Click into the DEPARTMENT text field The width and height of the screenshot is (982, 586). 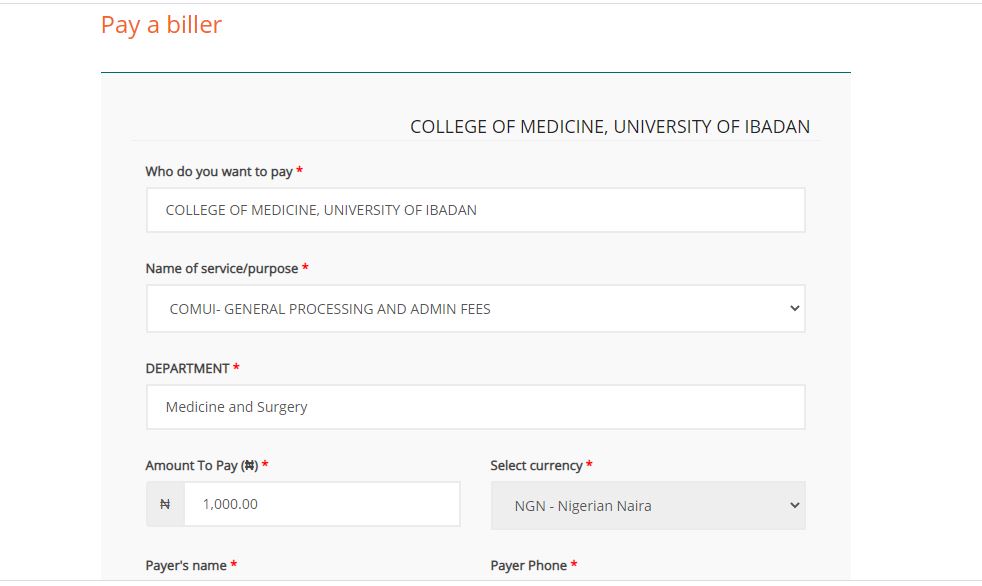pos(475,407)
